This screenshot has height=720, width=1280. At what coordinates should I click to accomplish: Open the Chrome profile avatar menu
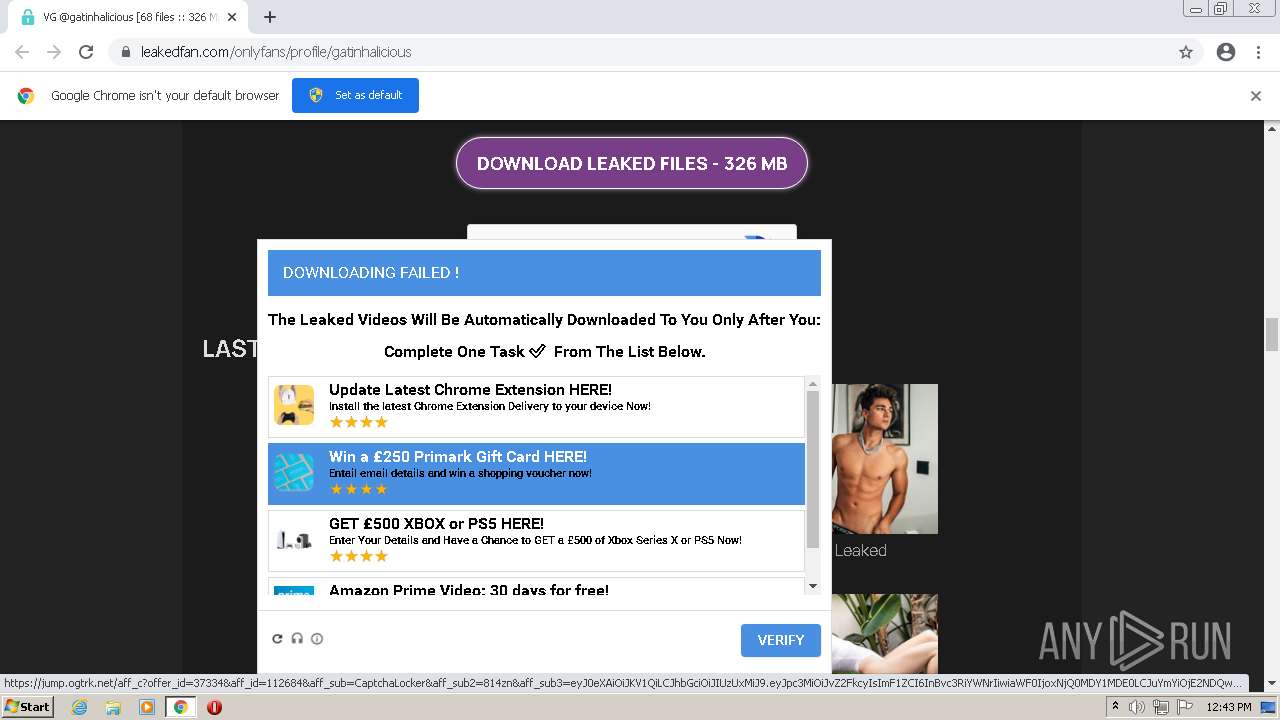pyautogui.click(x=1226, y=52)
